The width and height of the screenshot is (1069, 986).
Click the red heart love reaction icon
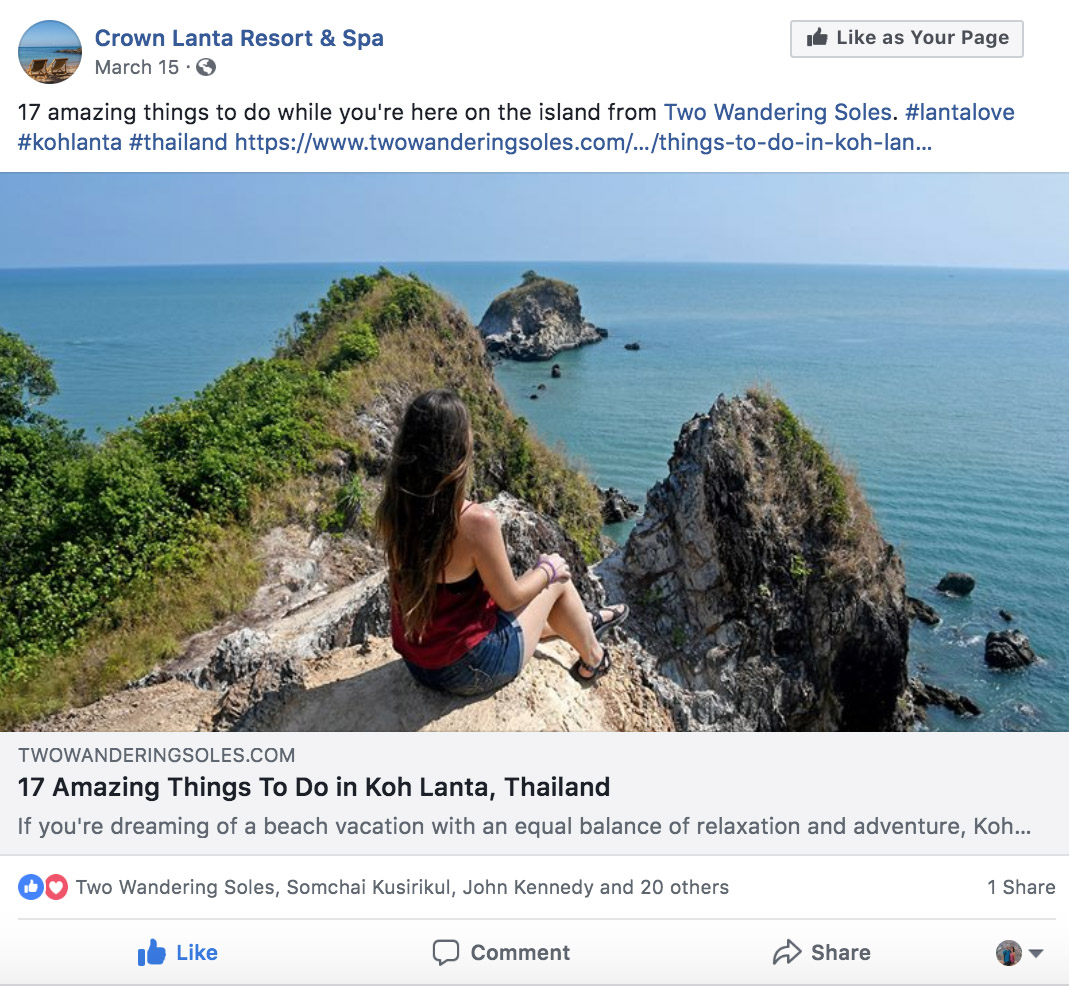pos(56,887)
